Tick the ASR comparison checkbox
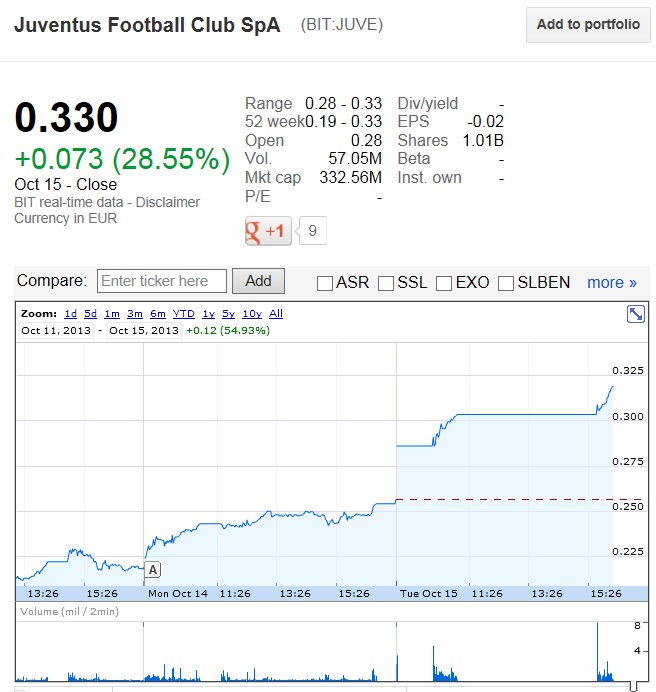Viewport: 656px width, 692px height. pos(325,283)
